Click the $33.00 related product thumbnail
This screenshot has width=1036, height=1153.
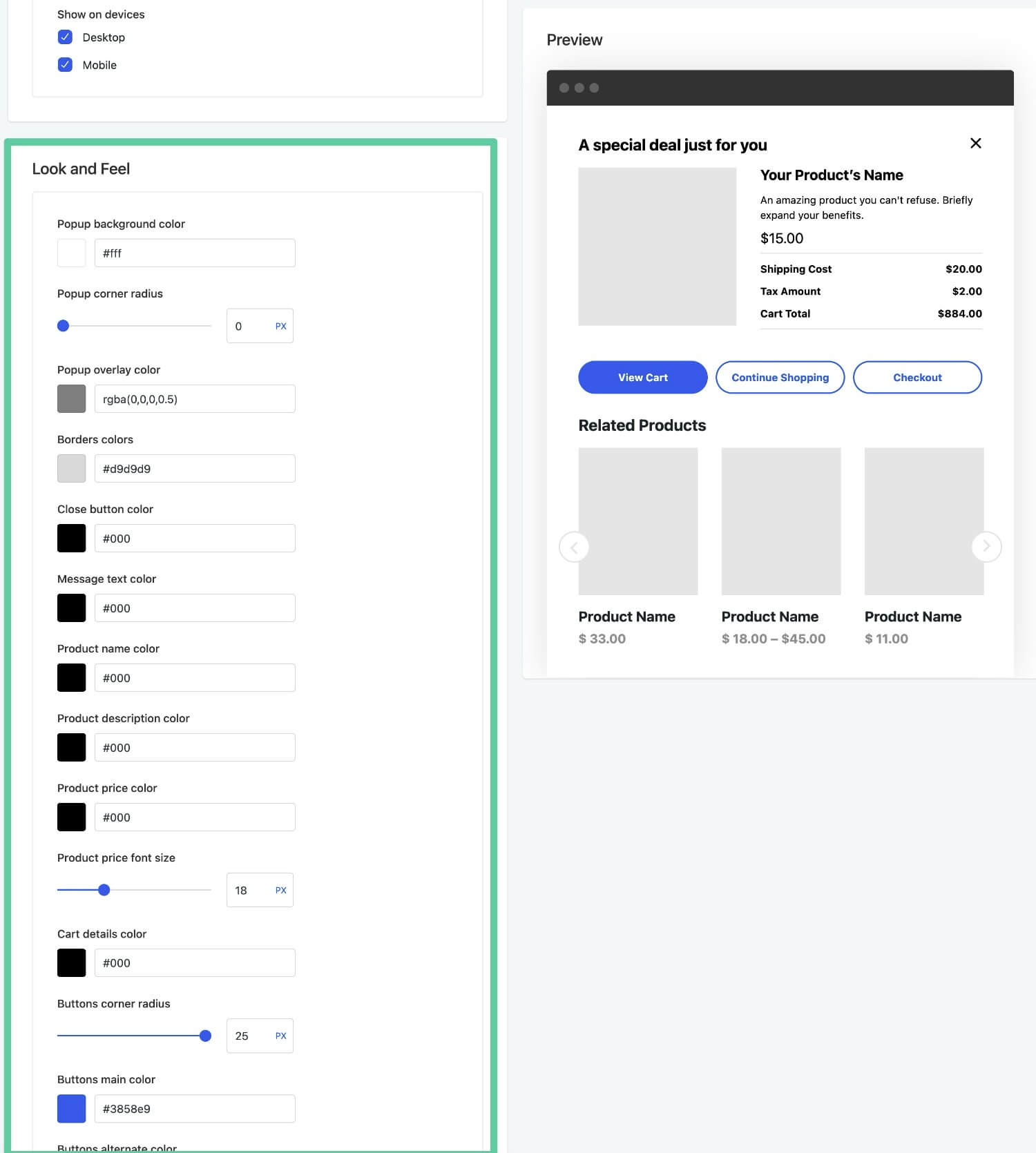[x=638, y=521]
